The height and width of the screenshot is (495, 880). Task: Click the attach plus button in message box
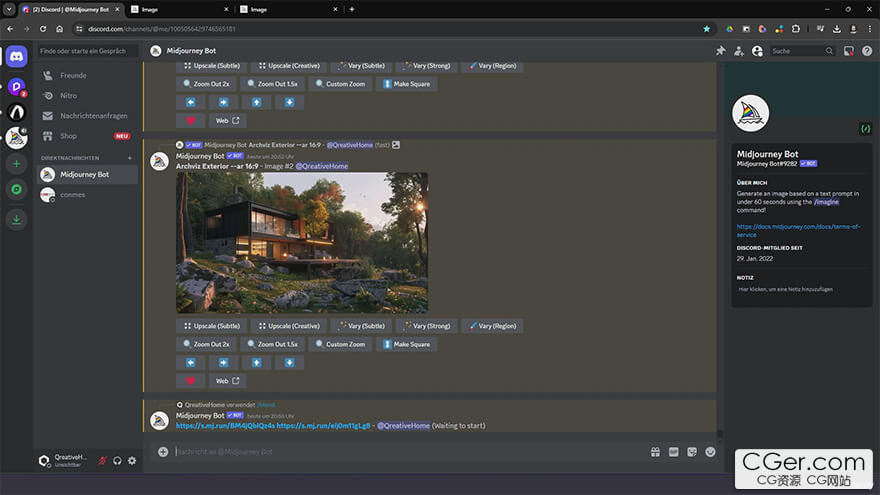(x=163, y=452)
